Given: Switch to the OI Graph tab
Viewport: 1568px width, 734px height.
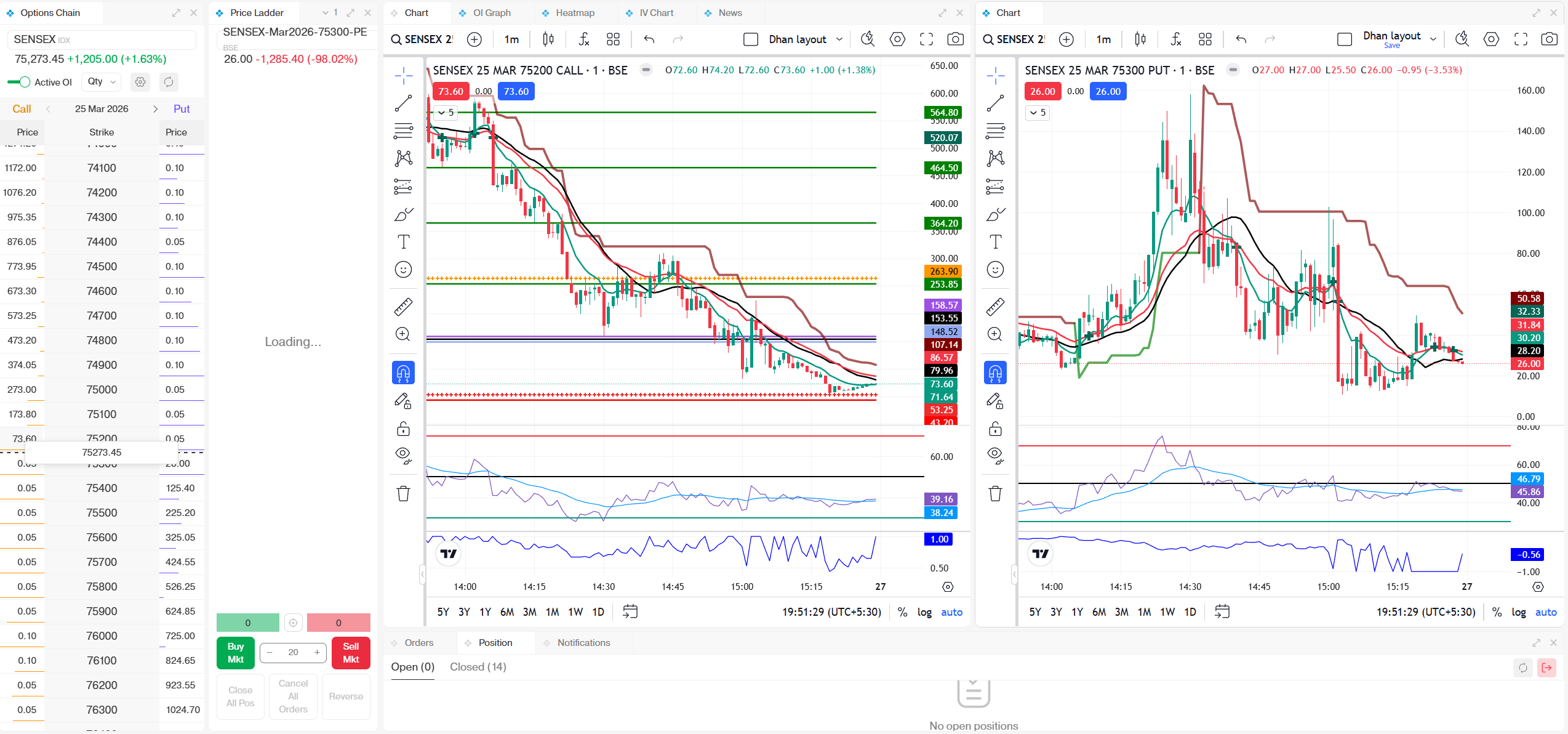Looking at the screenshot, I should (491, 13).
